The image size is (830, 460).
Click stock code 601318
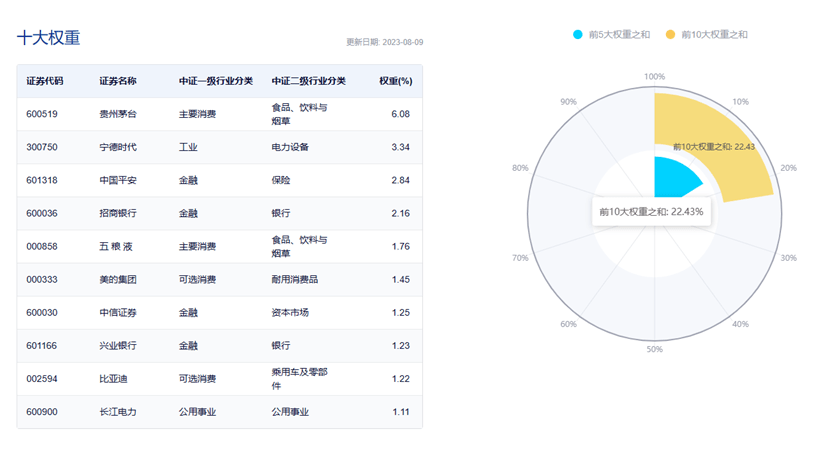coord(42,180)
